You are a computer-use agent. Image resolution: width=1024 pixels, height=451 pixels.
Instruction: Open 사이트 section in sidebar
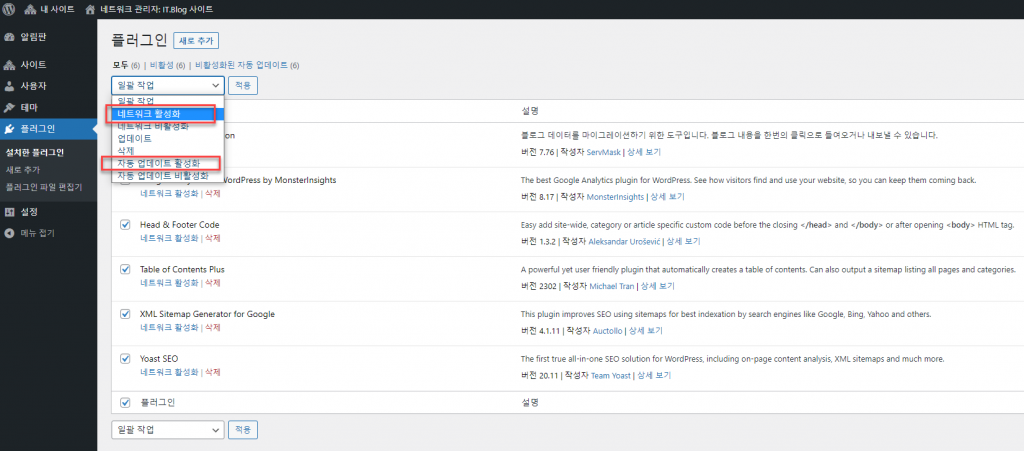pyautogui.click(x=33, y=64)
